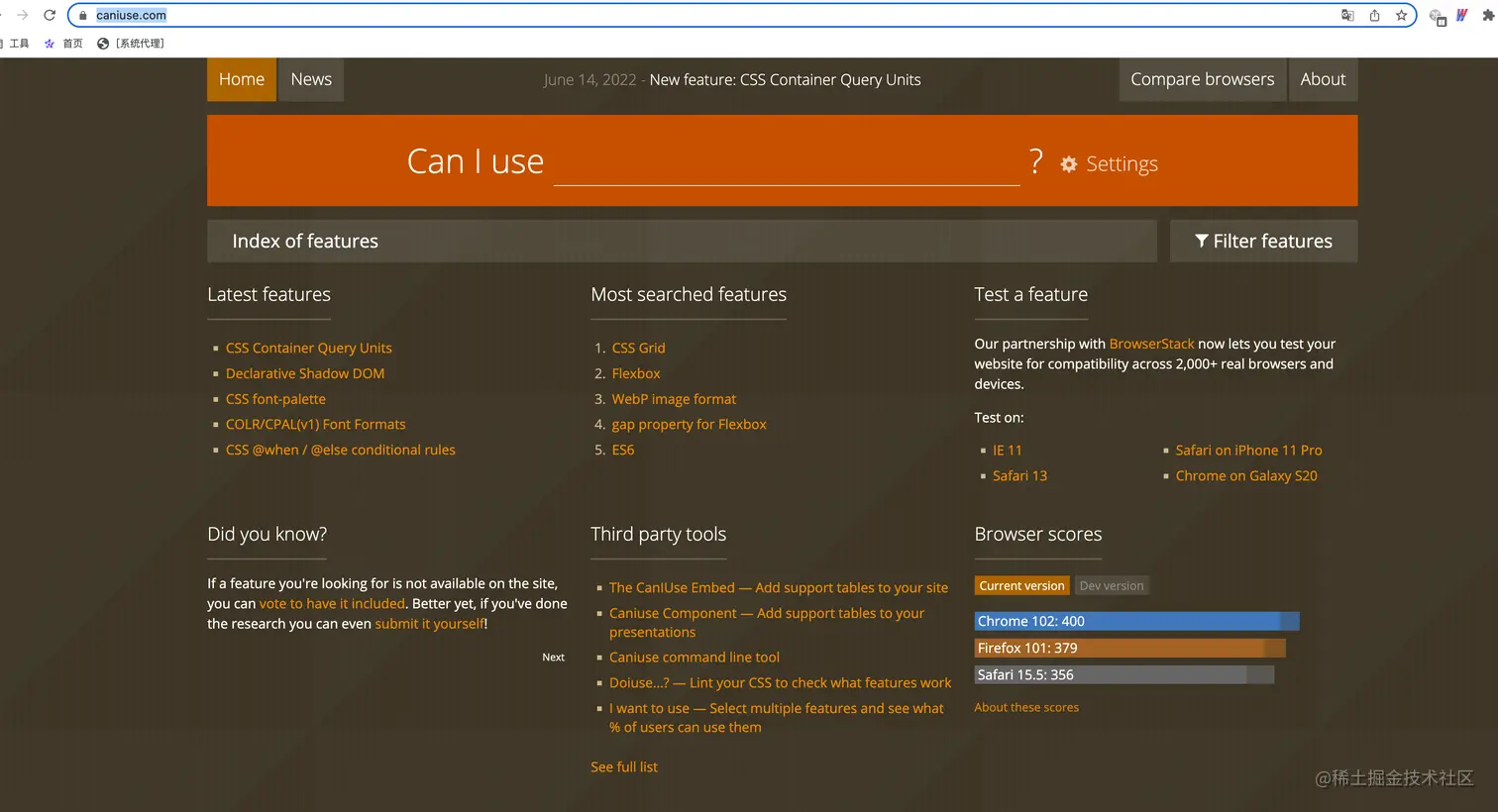Viewport: 1498px width, 812px height.
Task: Open About these scores link
Action: click(x=1026, y=707)
